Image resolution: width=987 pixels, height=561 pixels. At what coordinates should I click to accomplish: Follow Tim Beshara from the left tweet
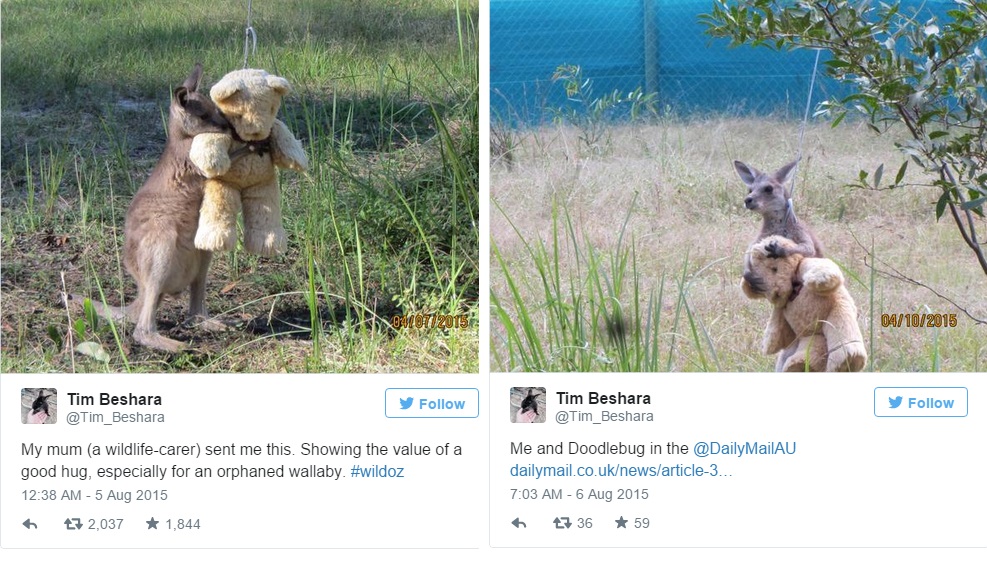coord(432,403)
